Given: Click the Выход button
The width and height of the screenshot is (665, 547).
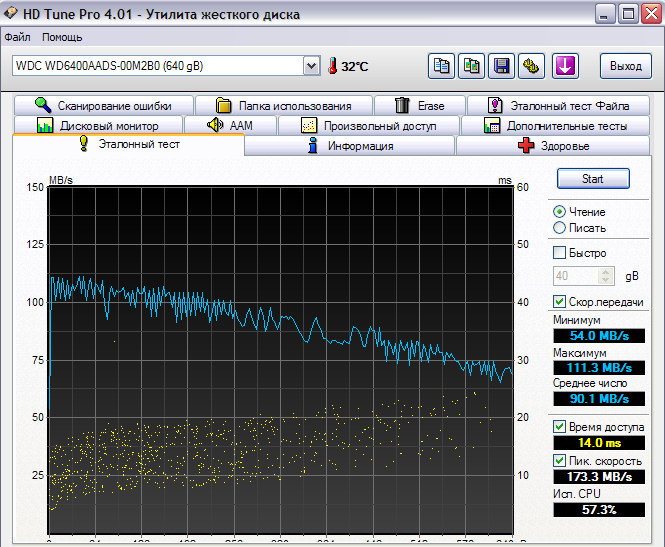Looking at the screenshot, I should click(x=626, y=66).
